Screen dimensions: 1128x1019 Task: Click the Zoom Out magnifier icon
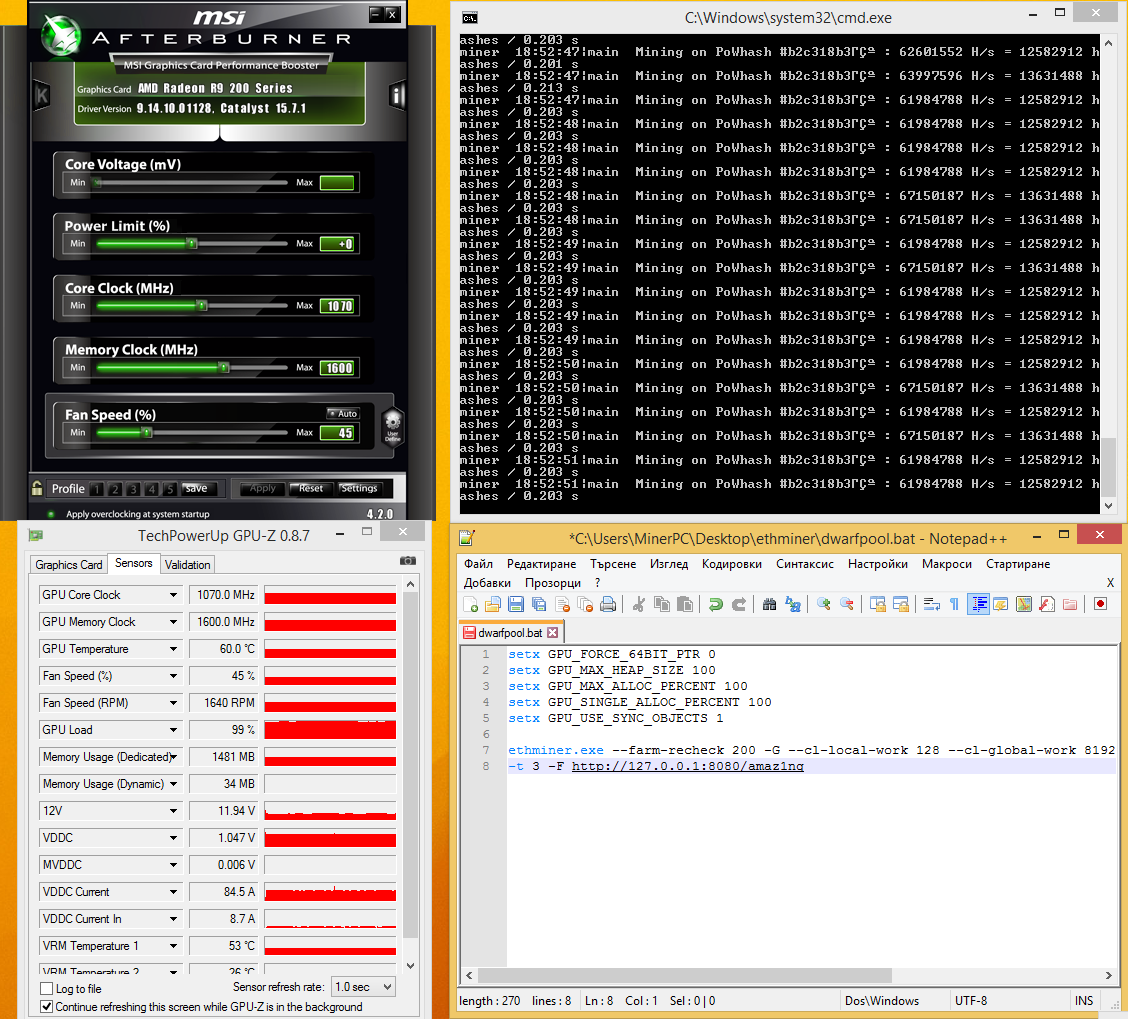(x=847, y=604)
